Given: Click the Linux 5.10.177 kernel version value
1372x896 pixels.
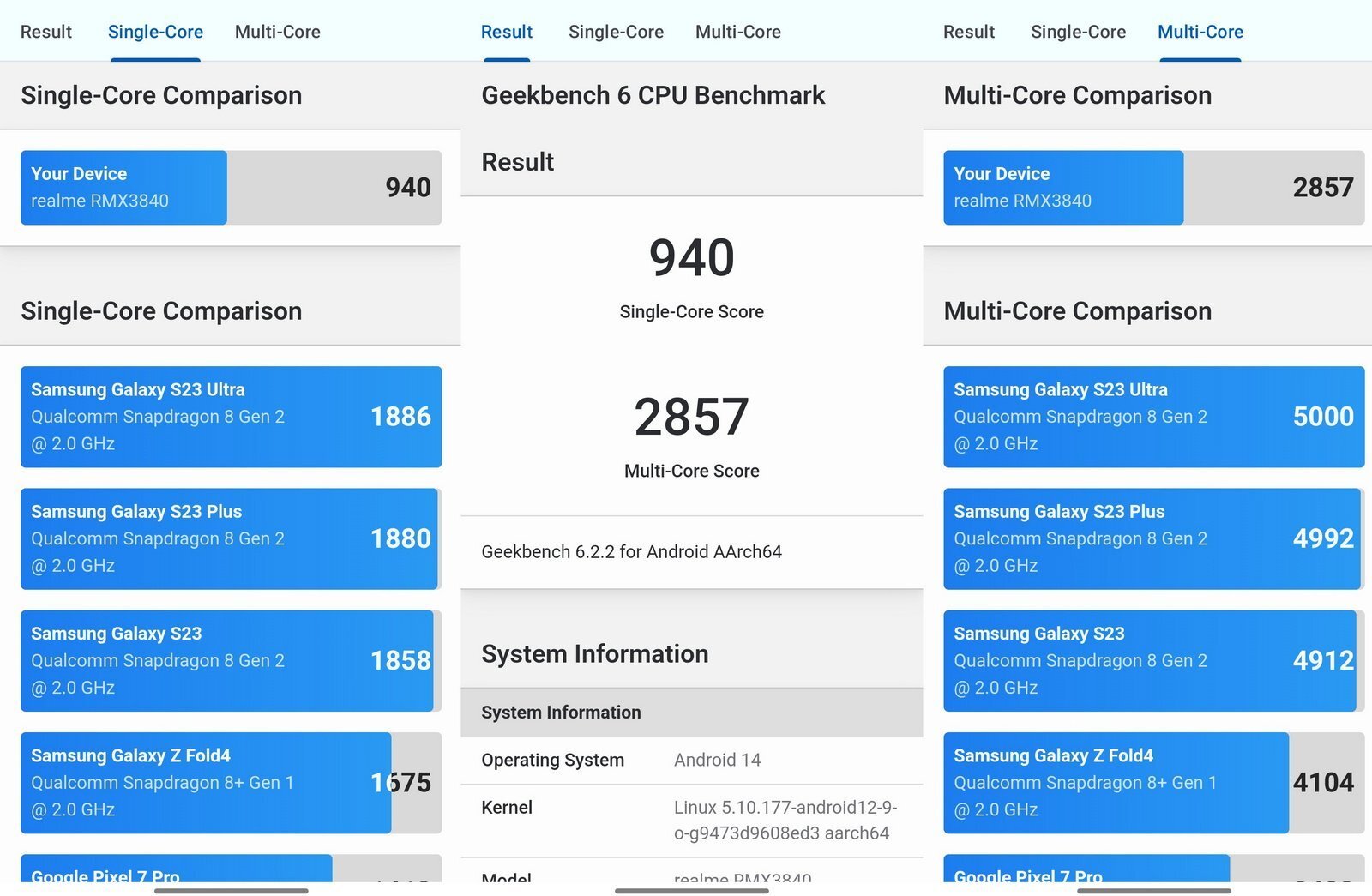Looking at the screenshot, I should pyautogui.click(x=785, y=821).
